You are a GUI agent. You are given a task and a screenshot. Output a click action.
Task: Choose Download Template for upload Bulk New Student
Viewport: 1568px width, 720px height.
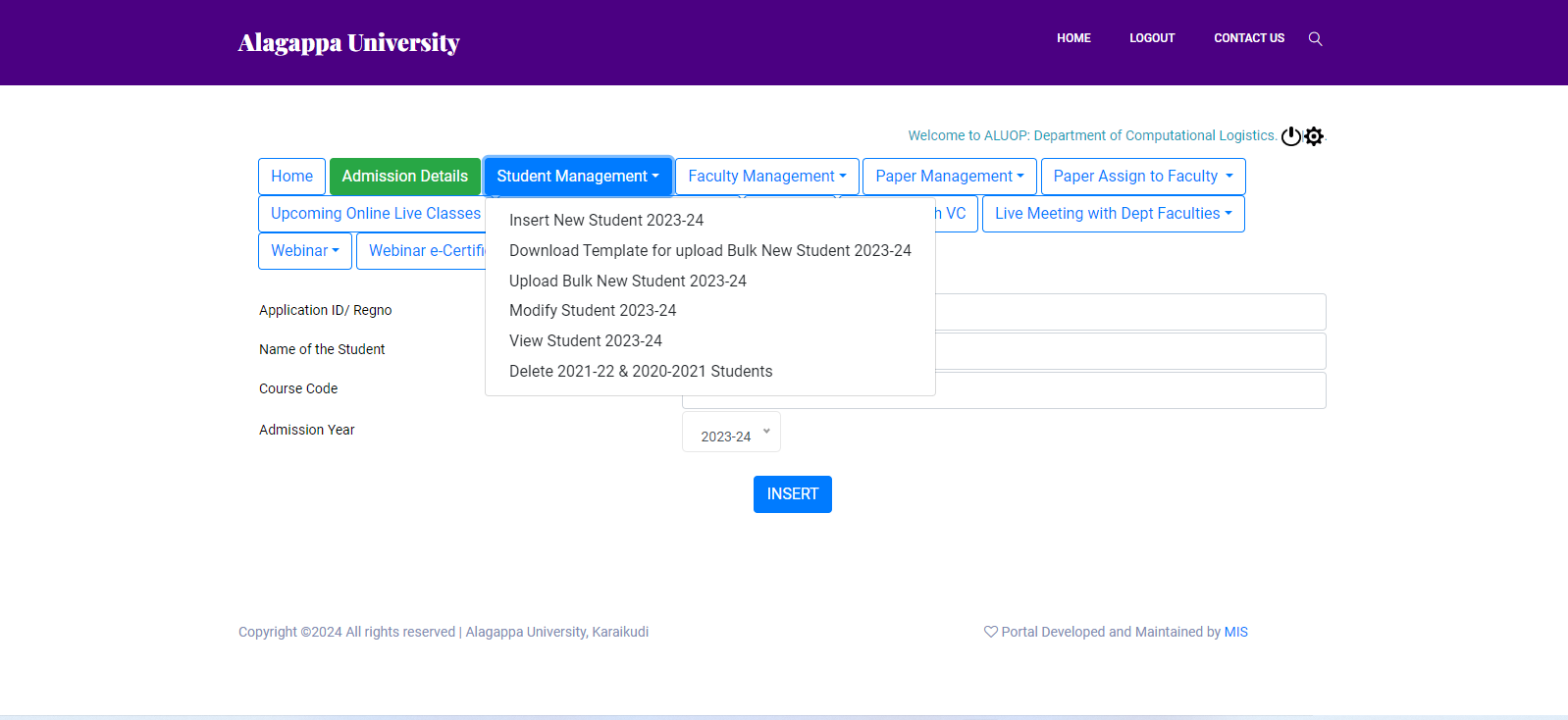pyautogui.click(x=710, y=251)
